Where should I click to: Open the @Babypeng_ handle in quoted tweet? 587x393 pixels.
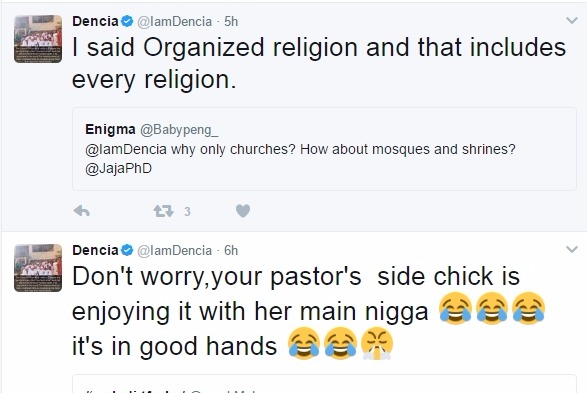[179, 130]
